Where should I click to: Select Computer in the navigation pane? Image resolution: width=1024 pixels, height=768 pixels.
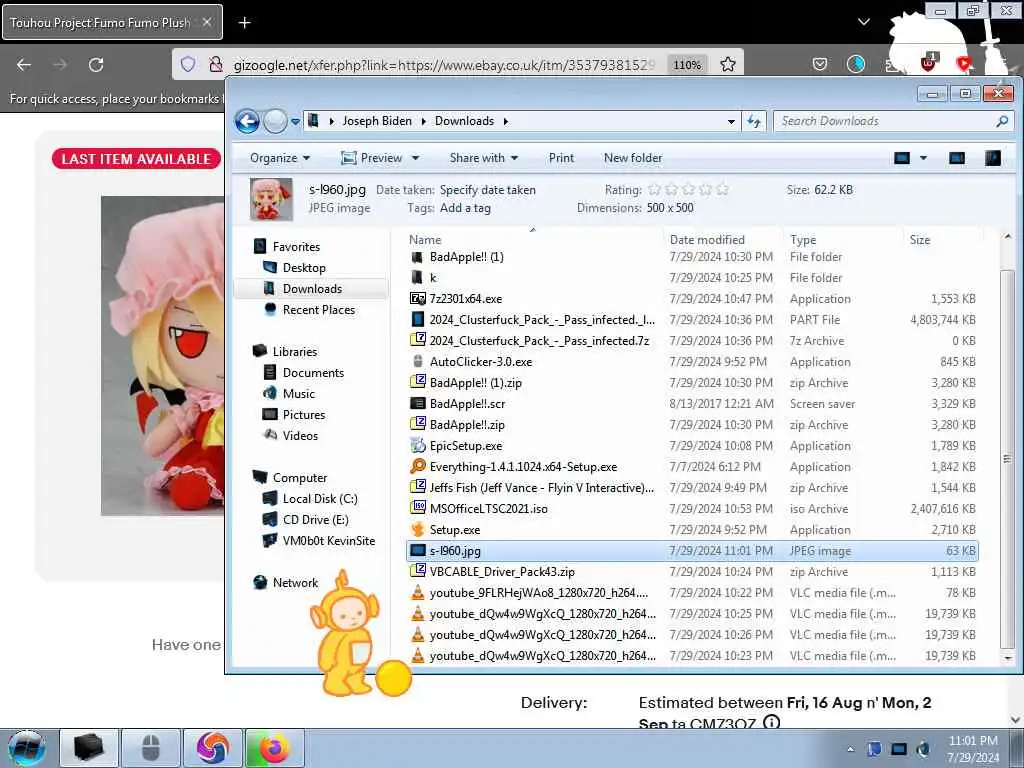pyautogui.click(x=300, y=477)
